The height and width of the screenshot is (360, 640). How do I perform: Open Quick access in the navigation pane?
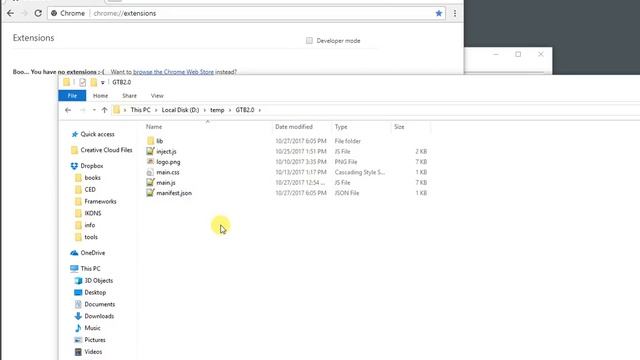pyautogui.click(x=98, y=134)
